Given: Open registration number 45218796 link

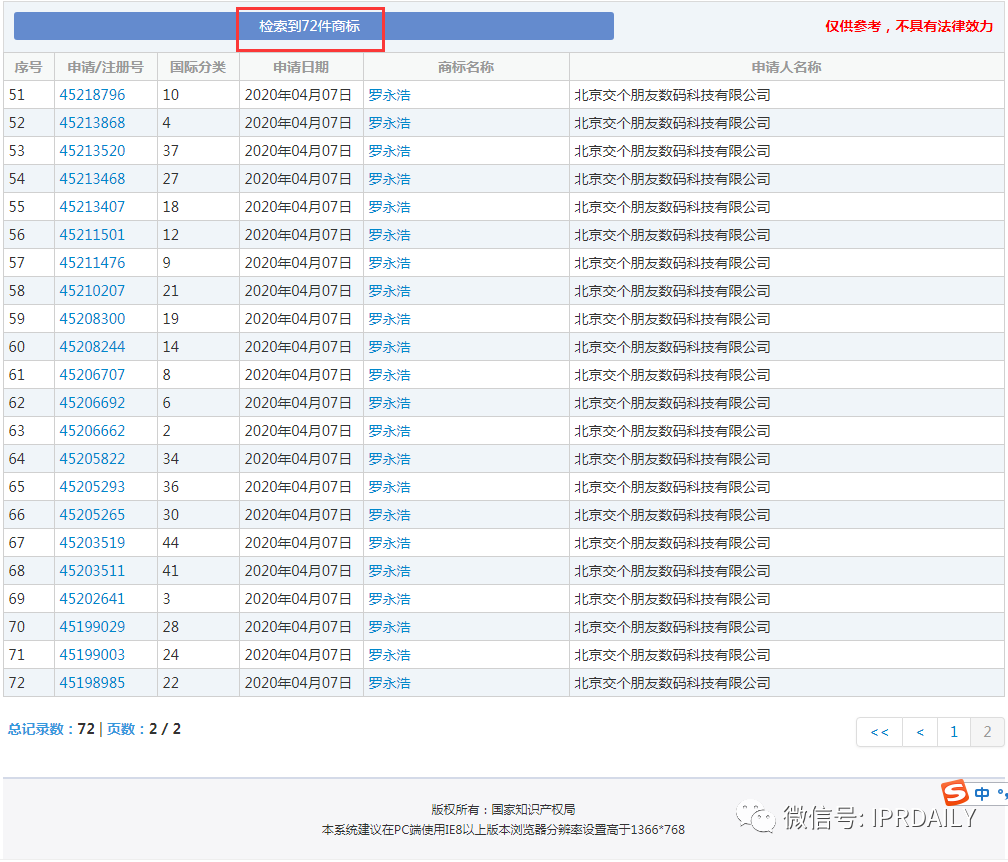Looking at the screenshot, I should point(92,95).
